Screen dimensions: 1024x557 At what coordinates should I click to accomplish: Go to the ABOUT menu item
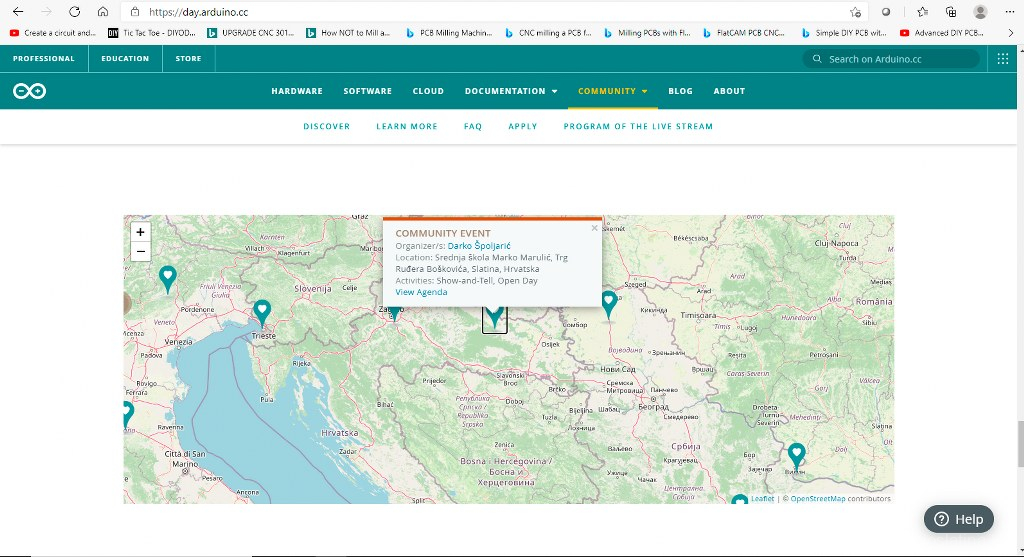point(729,91)
